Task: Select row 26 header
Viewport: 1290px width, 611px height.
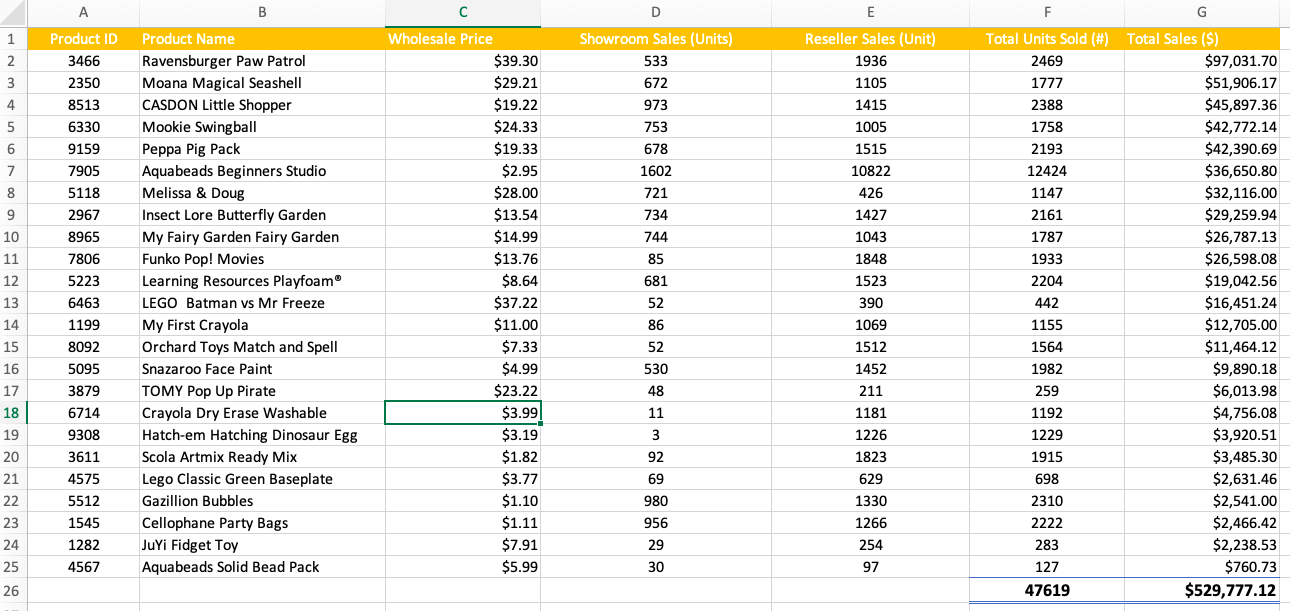Action: [12, 590]
